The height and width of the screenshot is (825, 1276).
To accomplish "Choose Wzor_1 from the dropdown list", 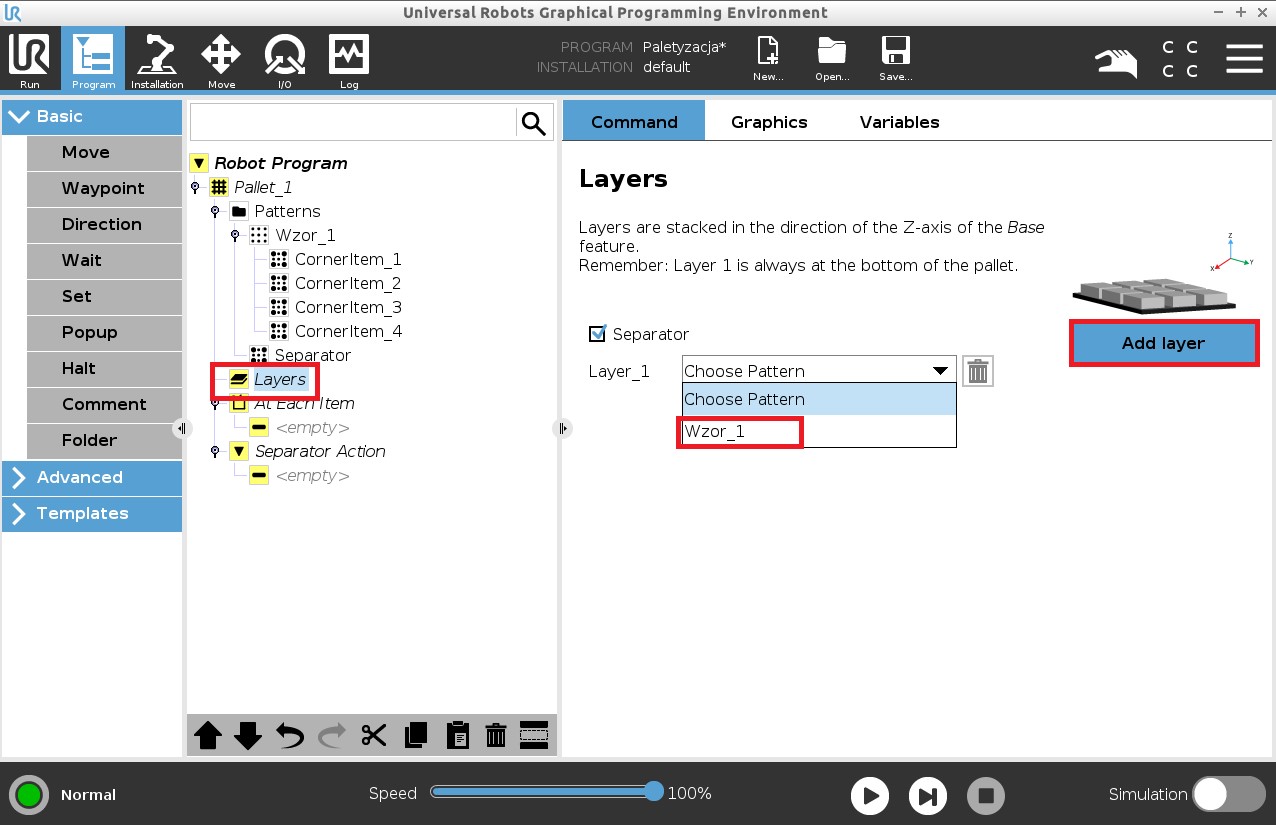I will pyautogui.click(x=819, y=432).
